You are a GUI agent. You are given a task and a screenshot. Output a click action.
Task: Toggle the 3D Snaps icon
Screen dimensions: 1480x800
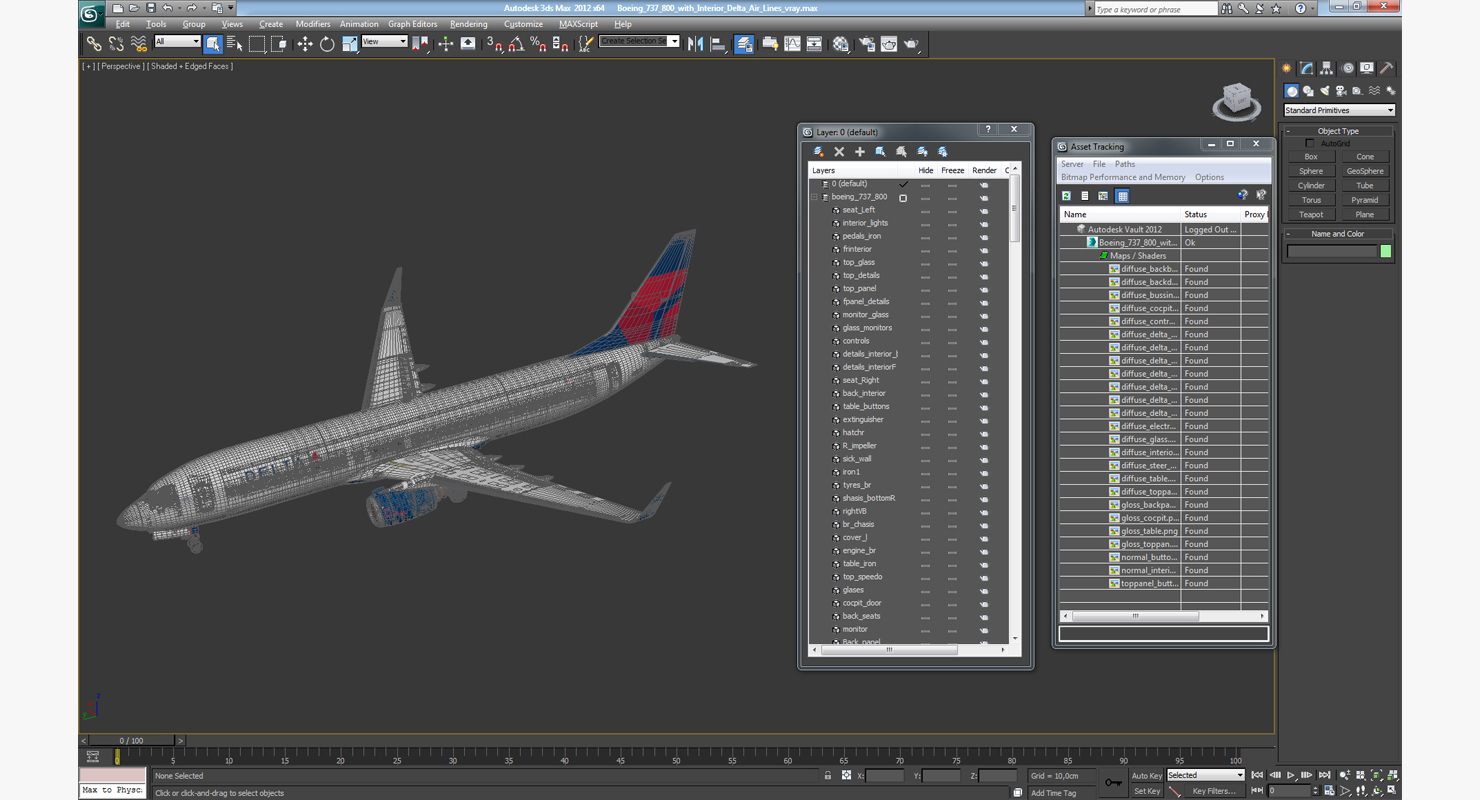(x=494, y=43)
